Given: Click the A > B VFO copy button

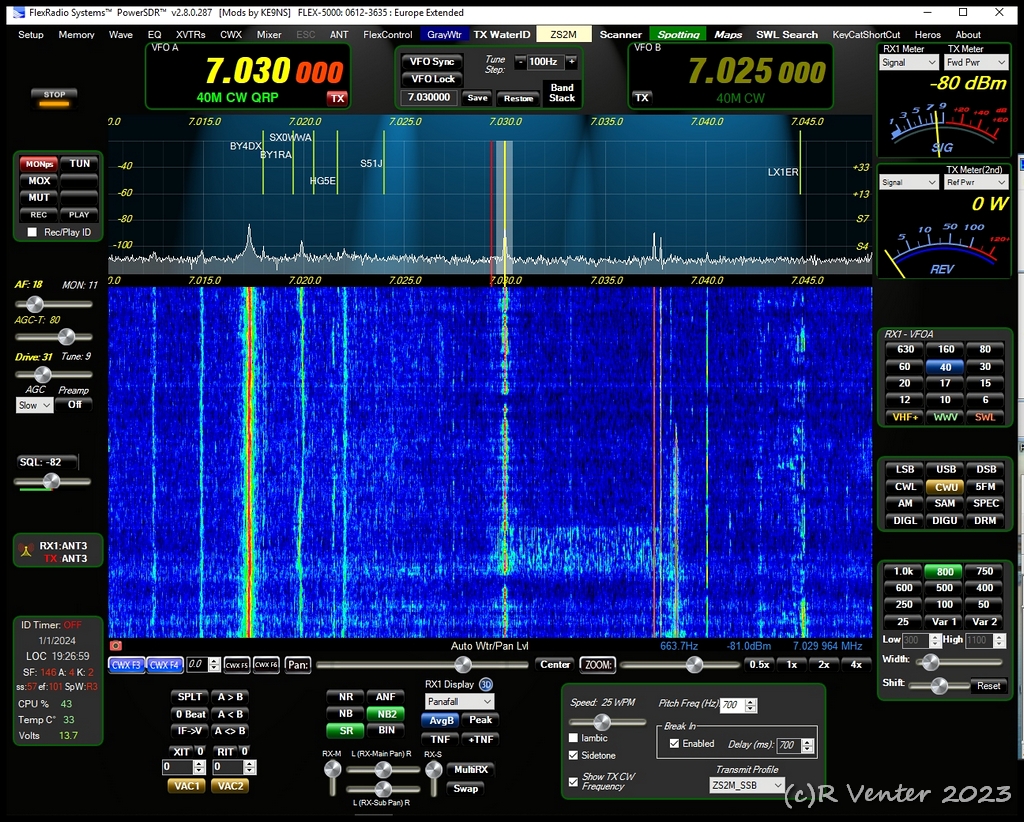Looking at the screenshot, I should [x=230, y=697].
